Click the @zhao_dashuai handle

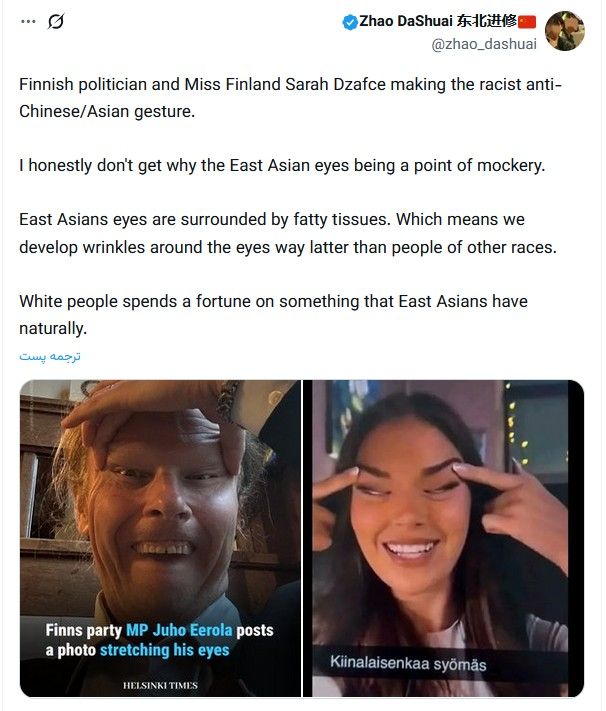484,44
